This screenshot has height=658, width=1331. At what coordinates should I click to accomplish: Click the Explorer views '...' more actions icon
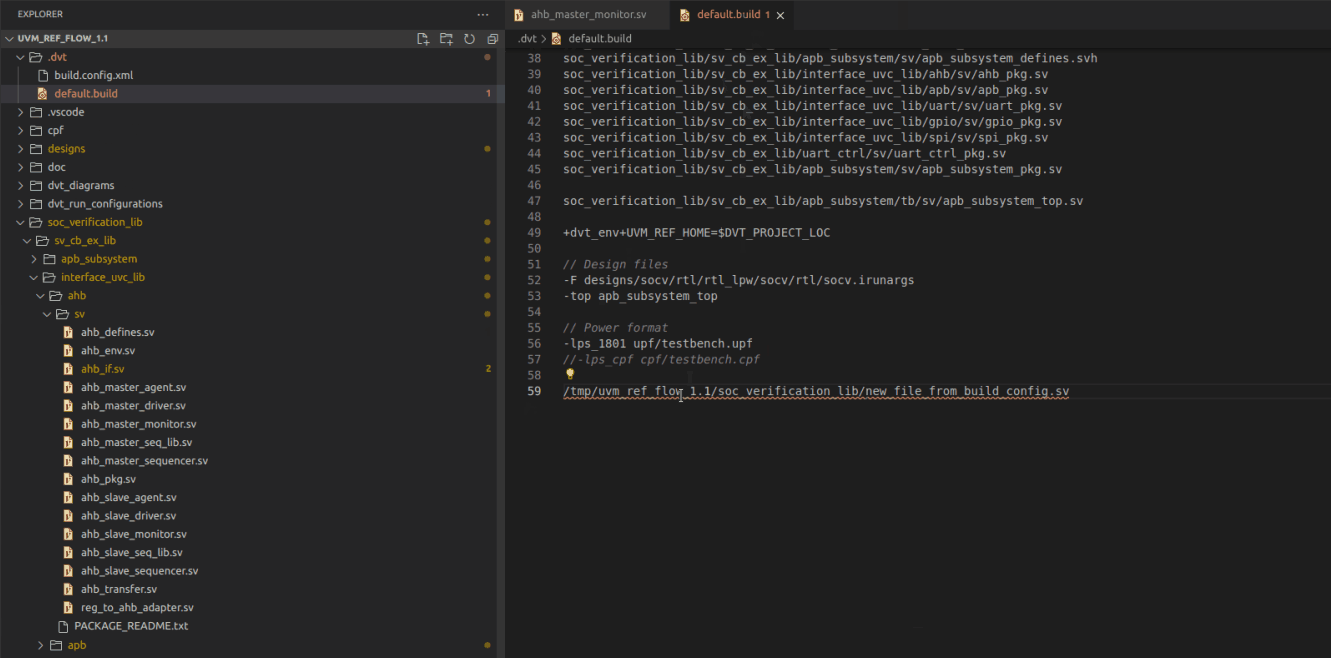483,14
